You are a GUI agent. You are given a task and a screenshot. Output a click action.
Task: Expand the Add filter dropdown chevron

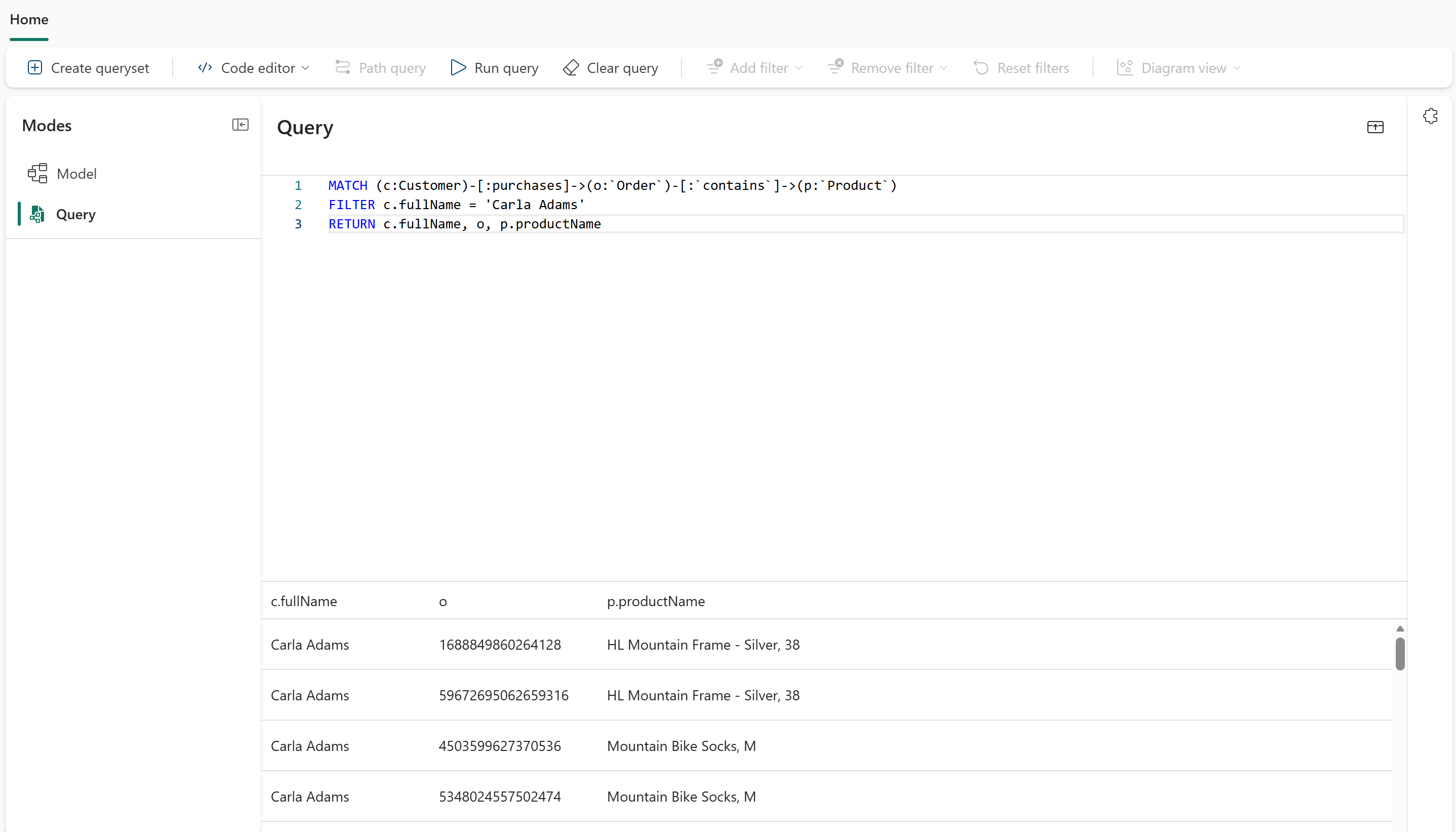pyautogui.click(x=798, y=68)
